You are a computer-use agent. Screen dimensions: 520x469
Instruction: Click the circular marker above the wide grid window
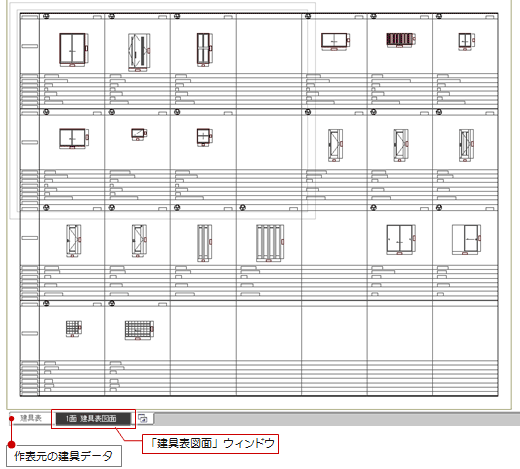(x=112, y=303)
